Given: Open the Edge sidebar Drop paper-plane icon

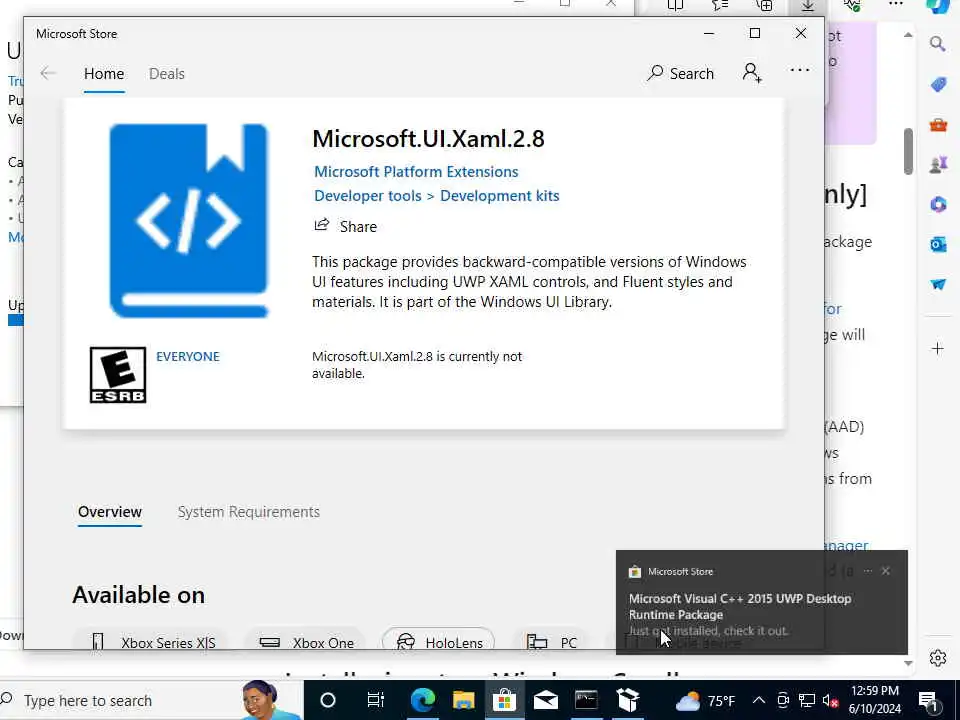Looking at the screenshot, I should pyautogui.click(x=938, y=284).
